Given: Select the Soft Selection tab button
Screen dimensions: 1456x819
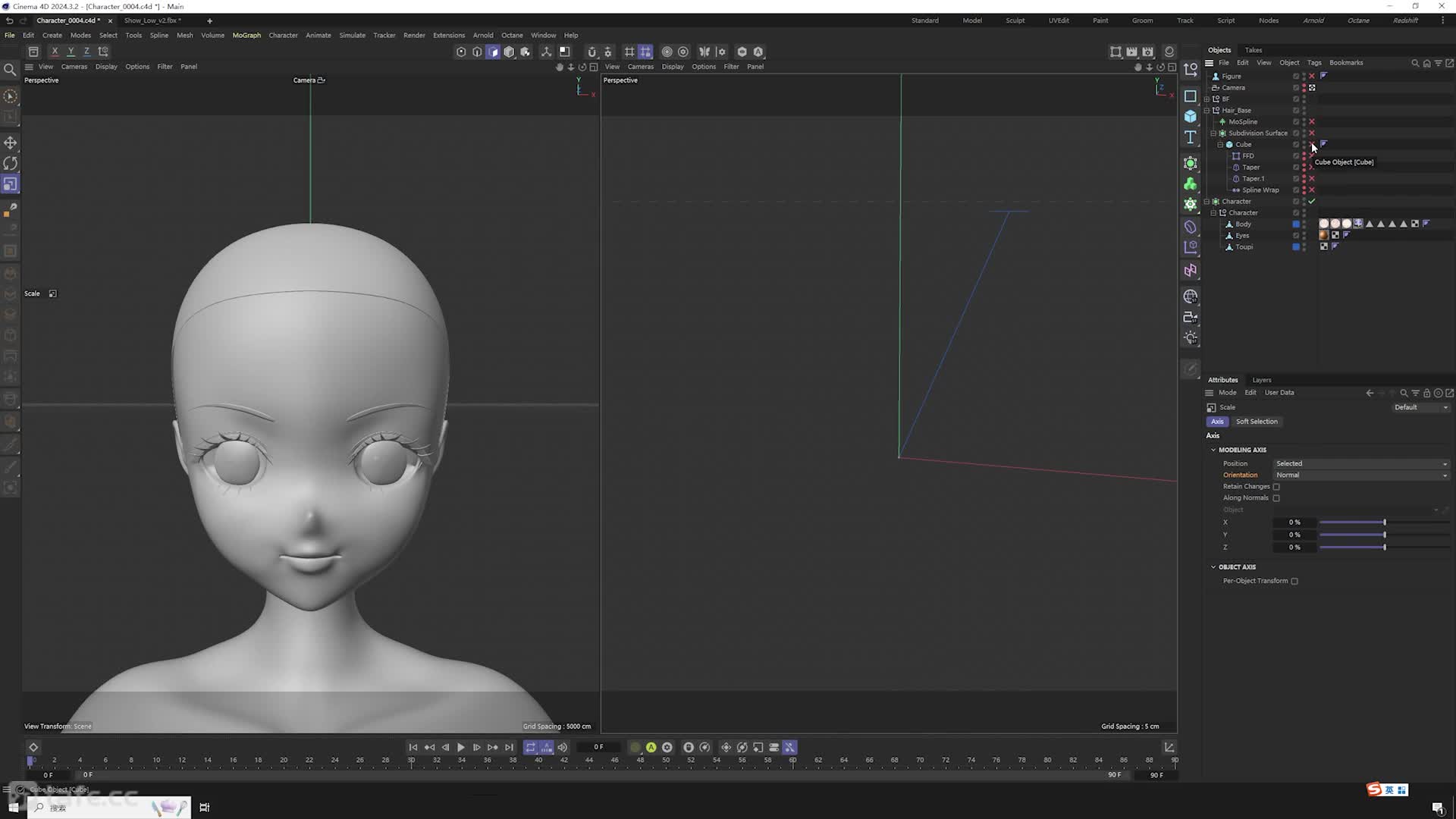Looking at the screenshot, I should (x=1257, y=422).
